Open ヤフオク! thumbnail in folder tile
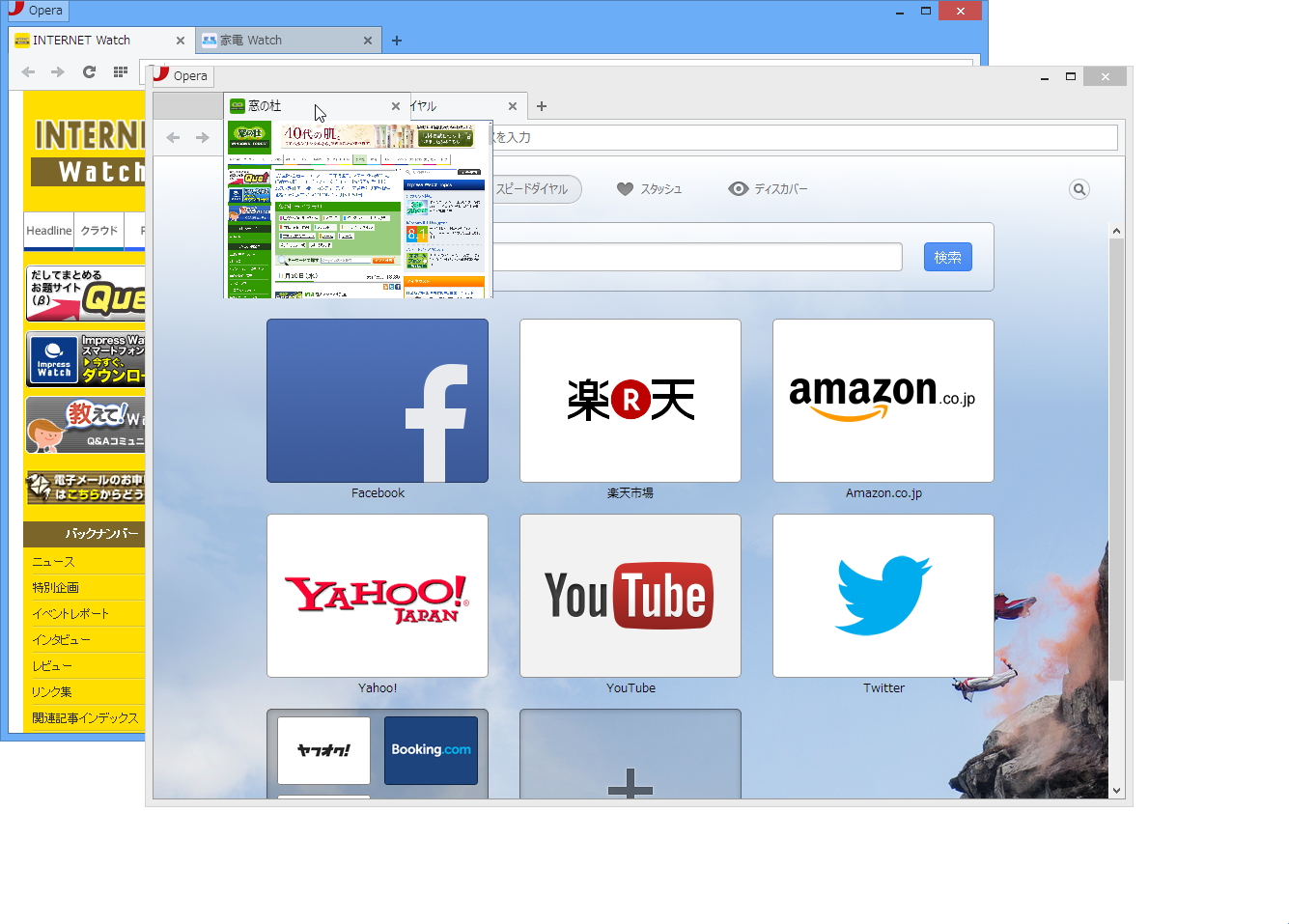 click(324, 750)
